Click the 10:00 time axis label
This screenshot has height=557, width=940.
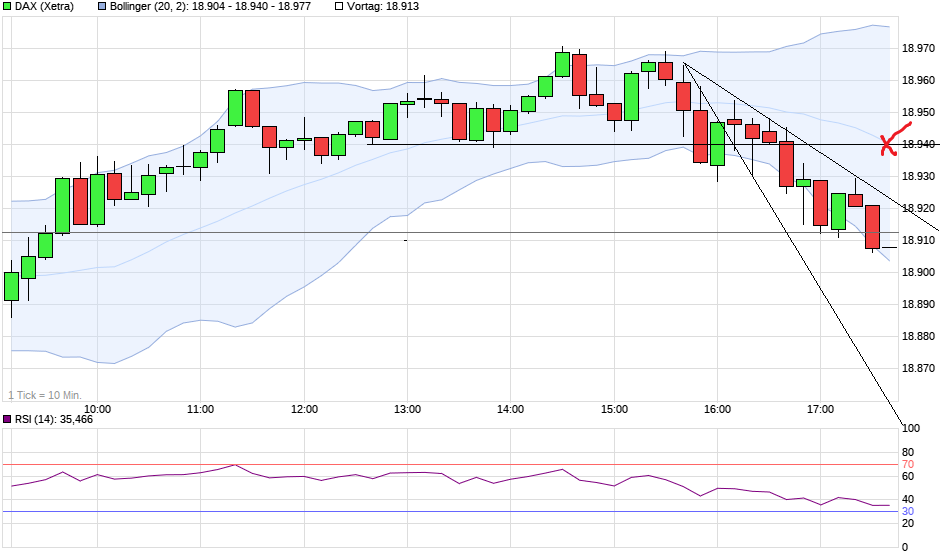tap(97, 409)
